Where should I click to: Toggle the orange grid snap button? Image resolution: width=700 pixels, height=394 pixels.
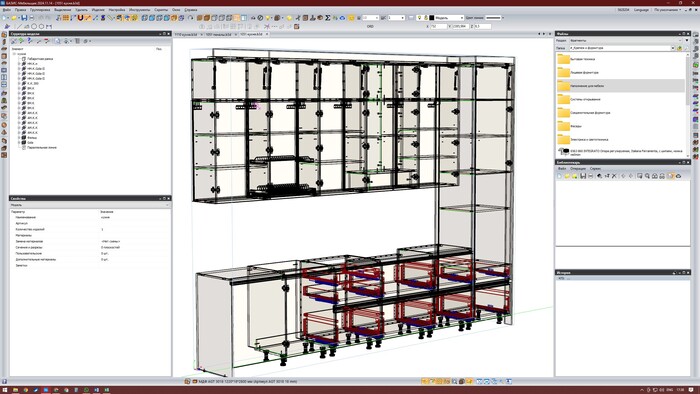point(66,18)
